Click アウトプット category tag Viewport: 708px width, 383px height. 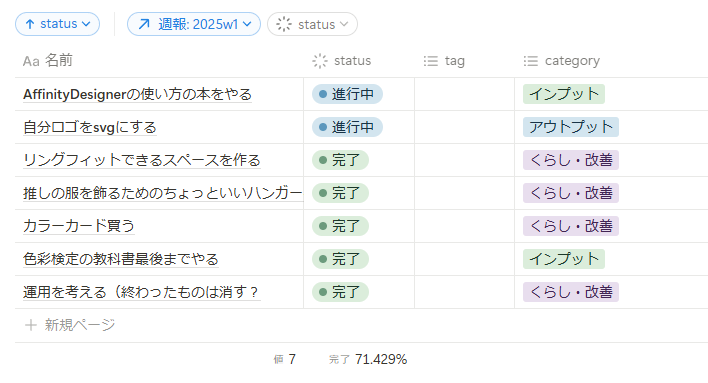(x=571, y=127)
